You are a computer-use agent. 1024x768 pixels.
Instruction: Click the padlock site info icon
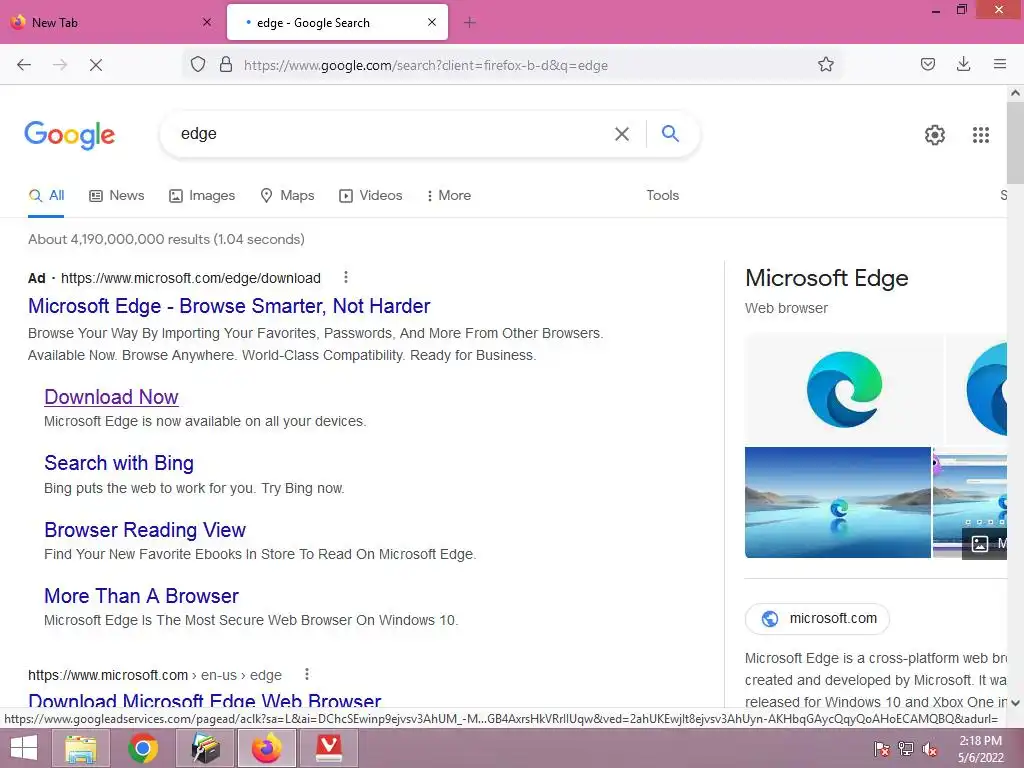coord(226,65)
